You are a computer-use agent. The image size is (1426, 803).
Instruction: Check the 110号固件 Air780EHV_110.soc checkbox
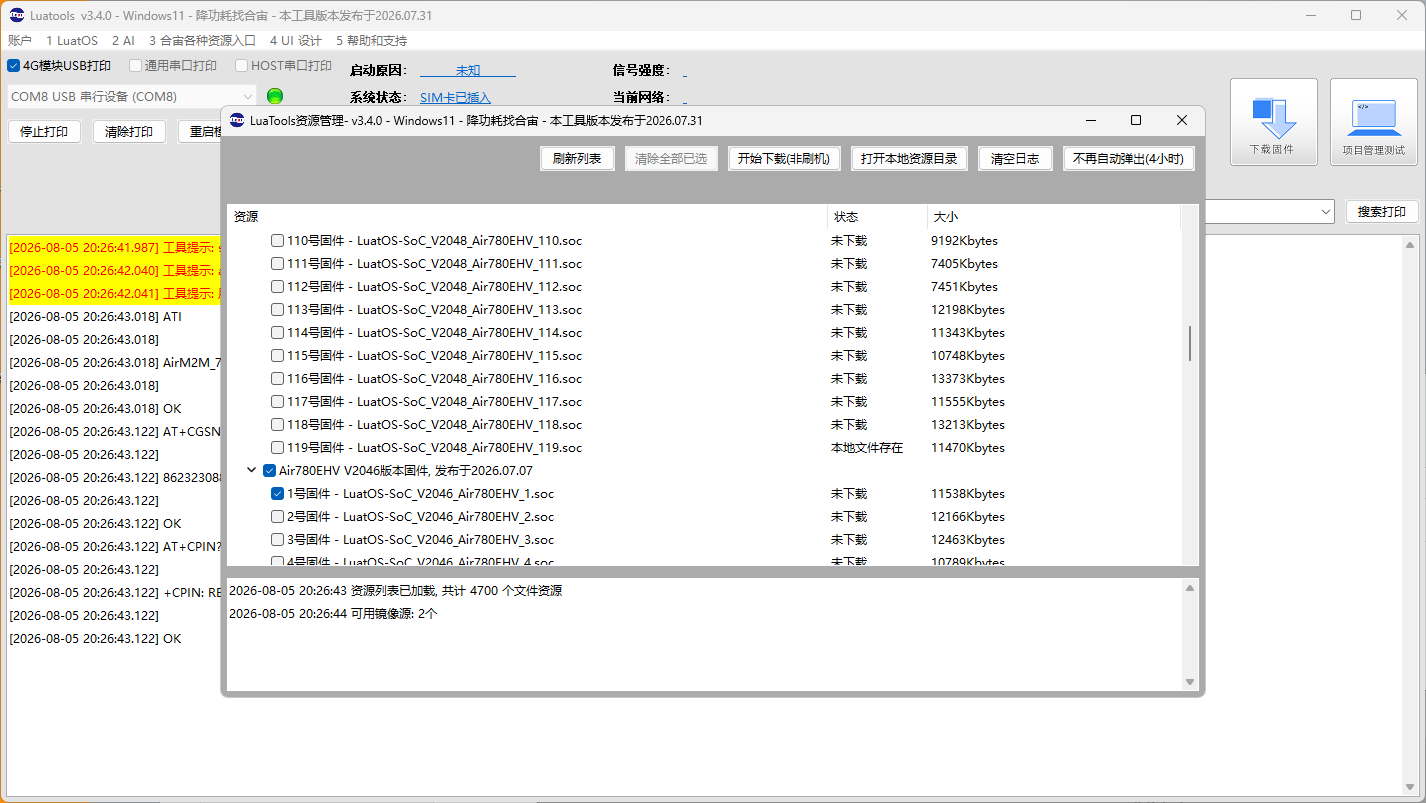coord(278,241)
